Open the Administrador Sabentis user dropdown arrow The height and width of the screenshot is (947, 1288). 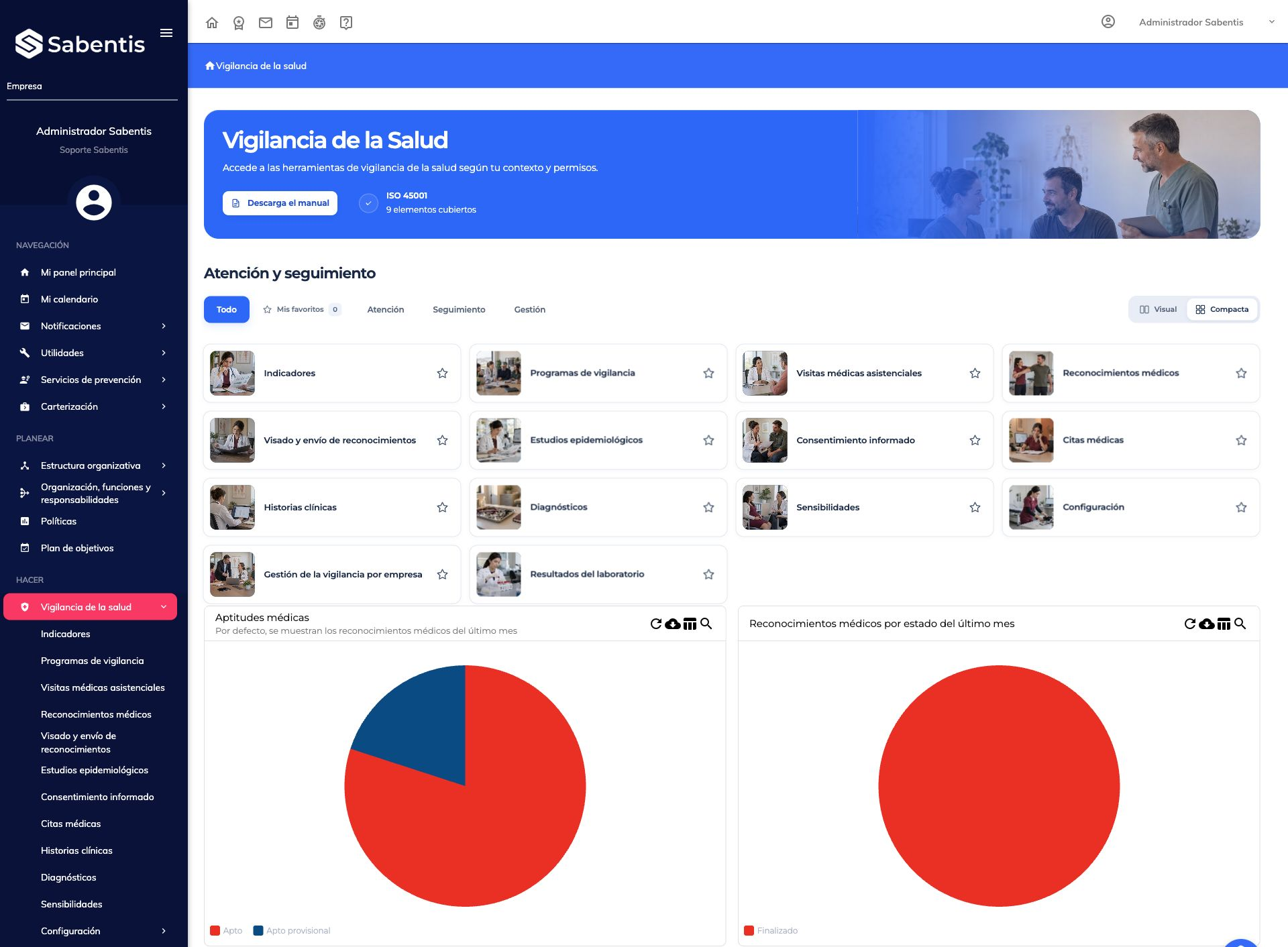point(1271,21)
